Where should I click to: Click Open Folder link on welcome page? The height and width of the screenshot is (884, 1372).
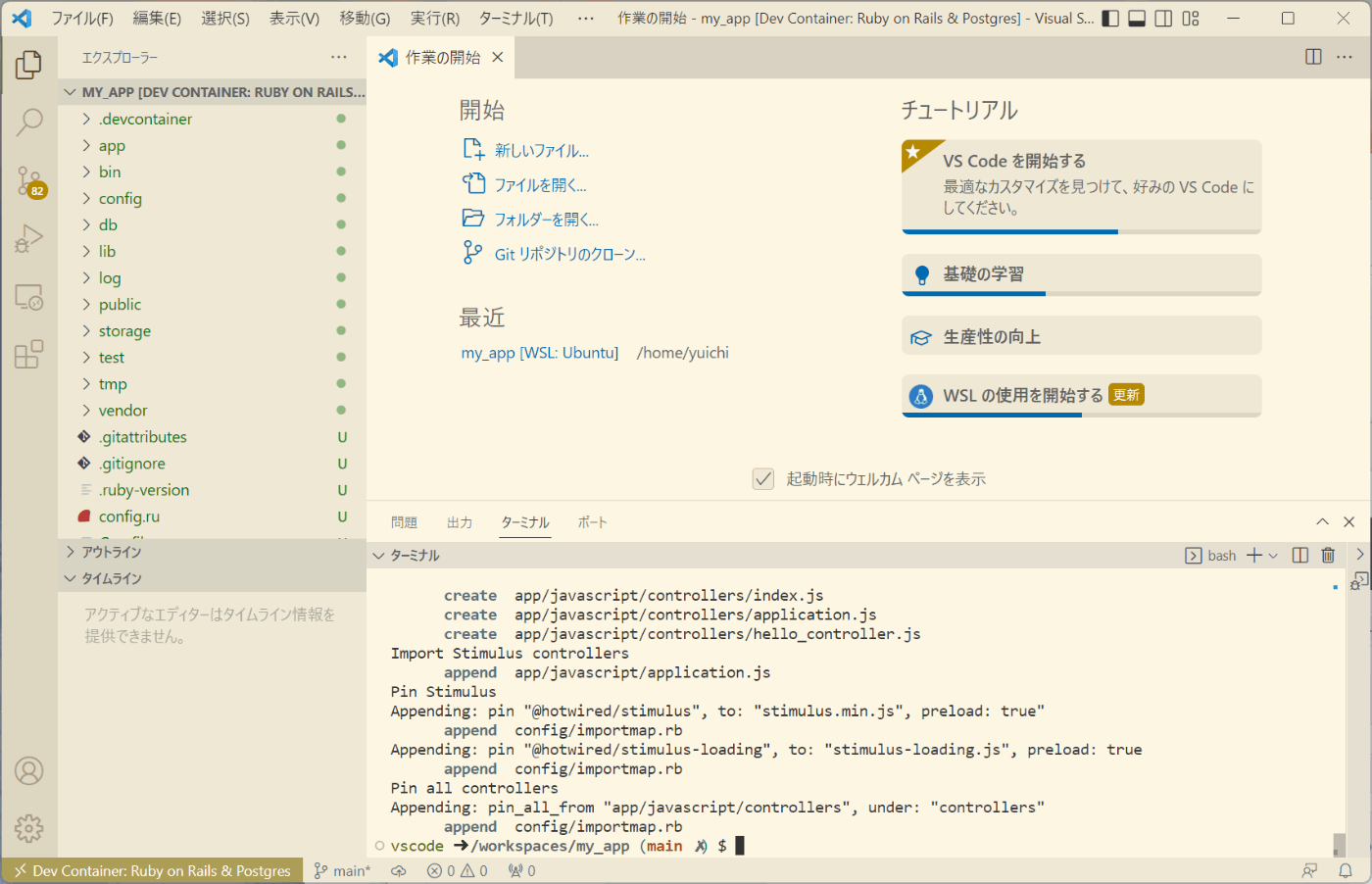click(530, 219)
